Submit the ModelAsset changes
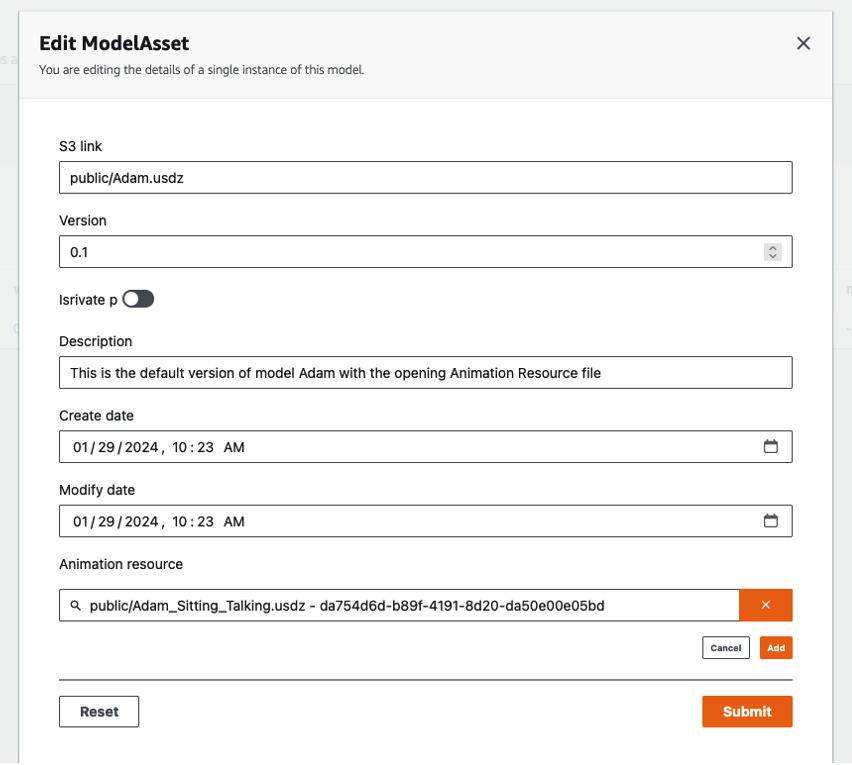852x765 pixels. click(747, 712)
